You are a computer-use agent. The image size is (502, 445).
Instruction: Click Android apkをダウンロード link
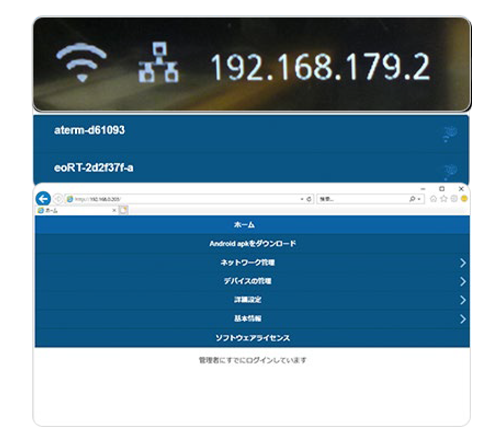coord(252,244)
